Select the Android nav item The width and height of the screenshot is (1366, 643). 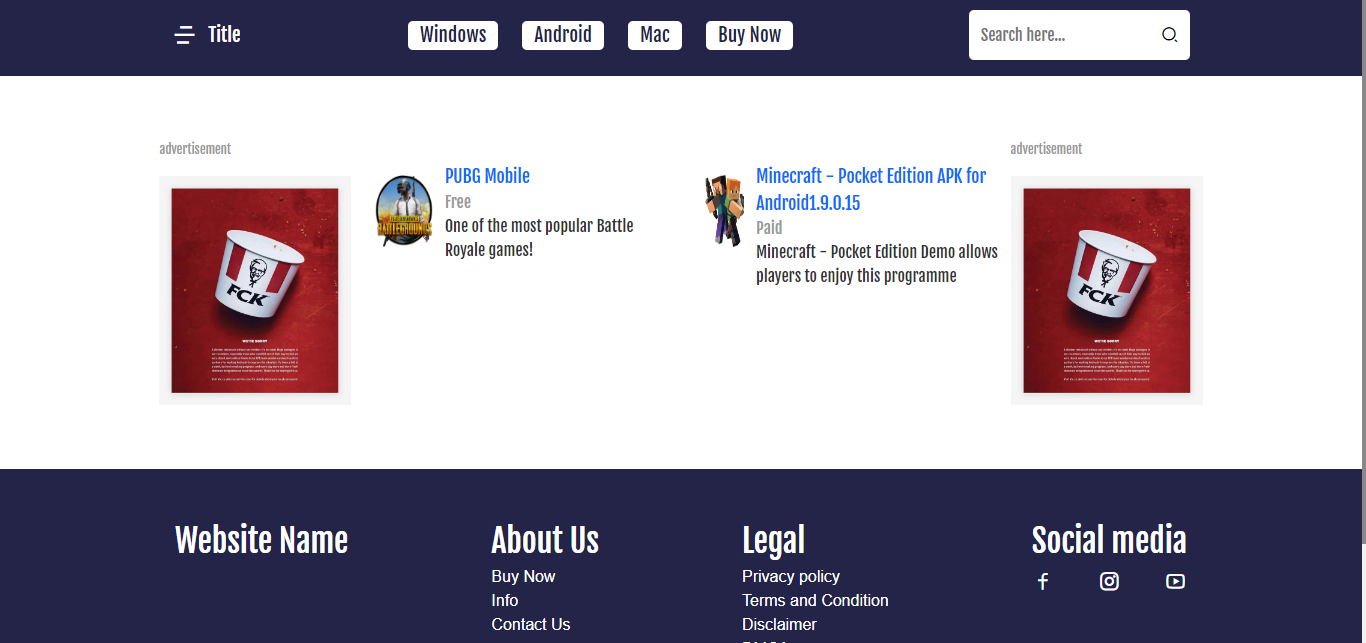pyautogui.click(x=563, y=35)
